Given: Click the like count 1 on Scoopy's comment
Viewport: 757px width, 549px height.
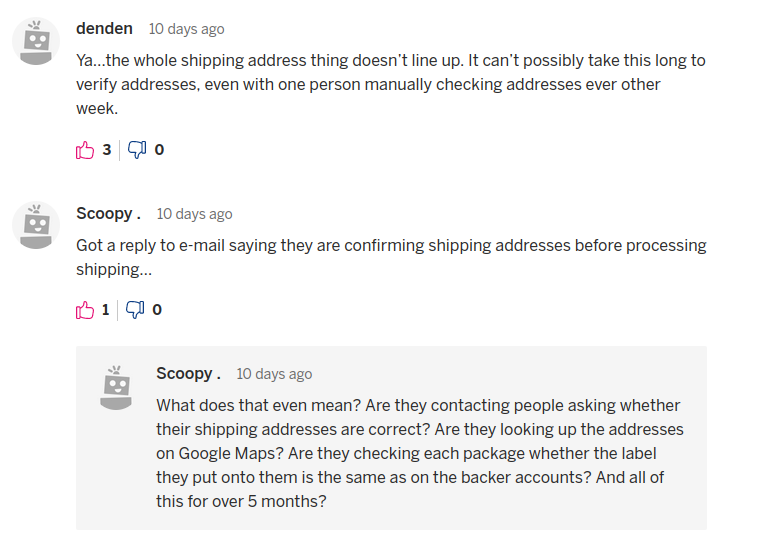Looking at the screenshot, I should coord(106,310).
